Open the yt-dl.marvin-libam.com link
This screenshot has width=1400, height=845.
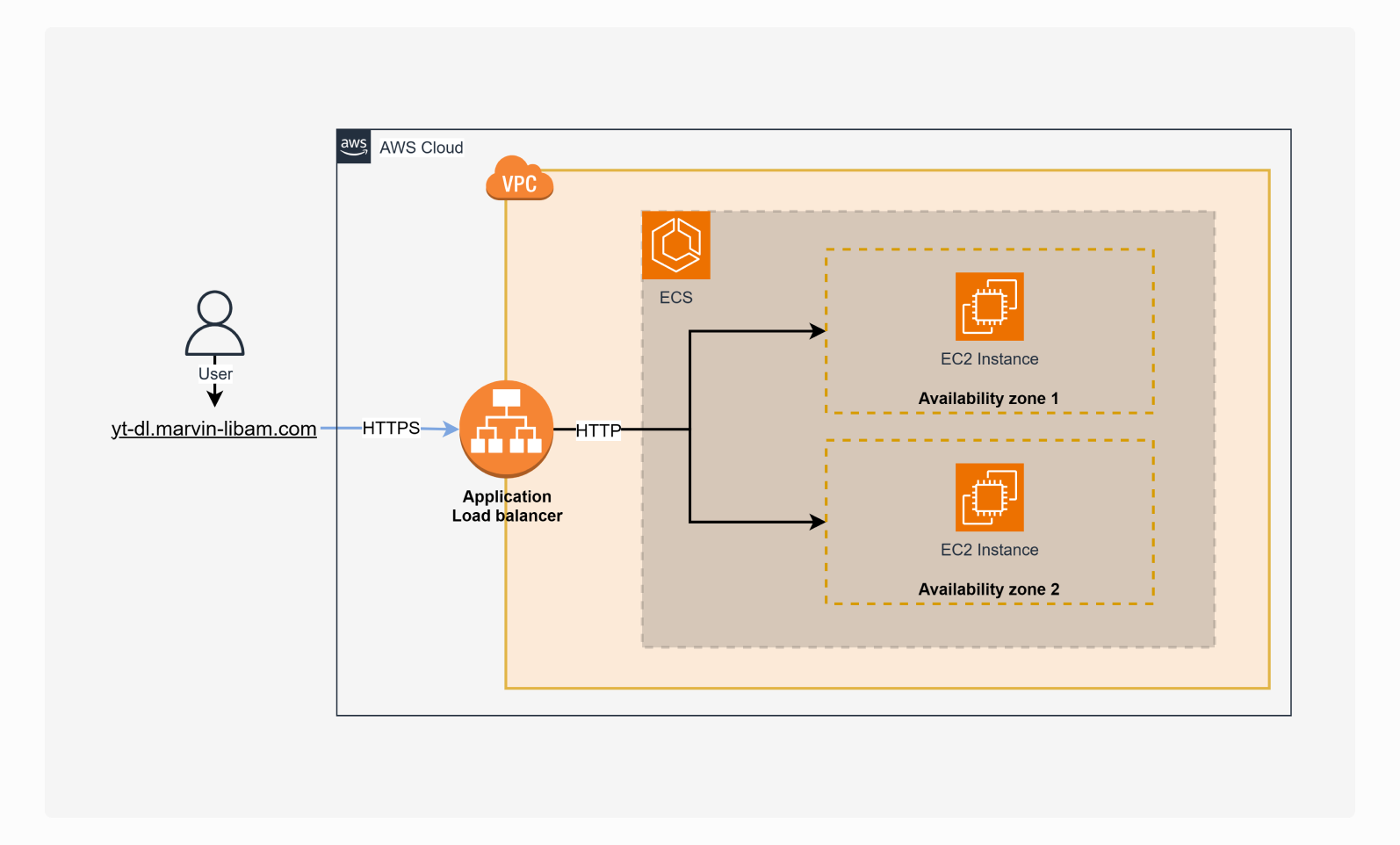pos(213,429)
